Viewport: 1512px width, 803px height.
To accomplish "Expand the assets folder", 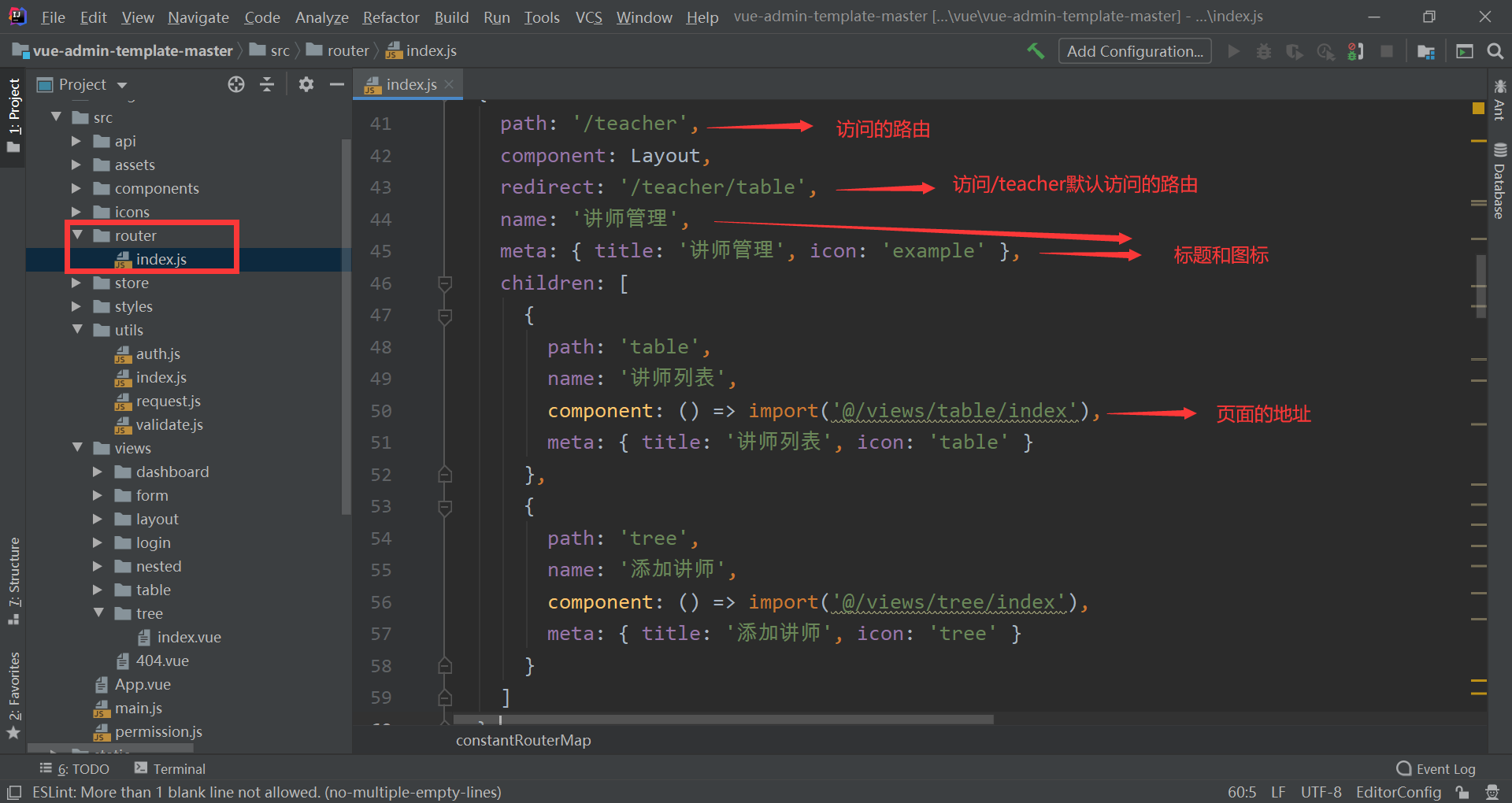I will (76, 165).
